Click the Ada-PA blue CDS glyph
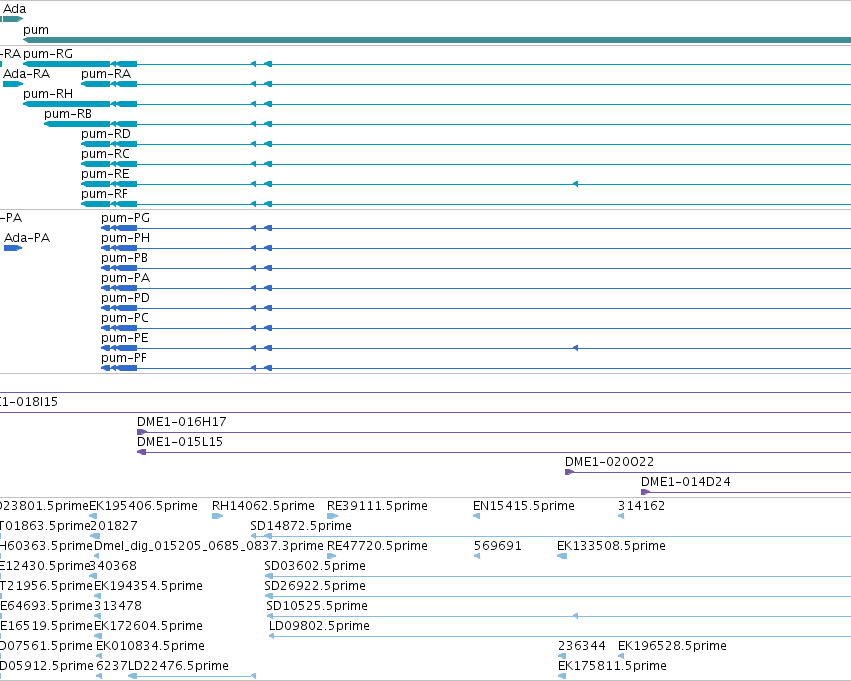Viewport: 851px width, 681px height. 12,248
